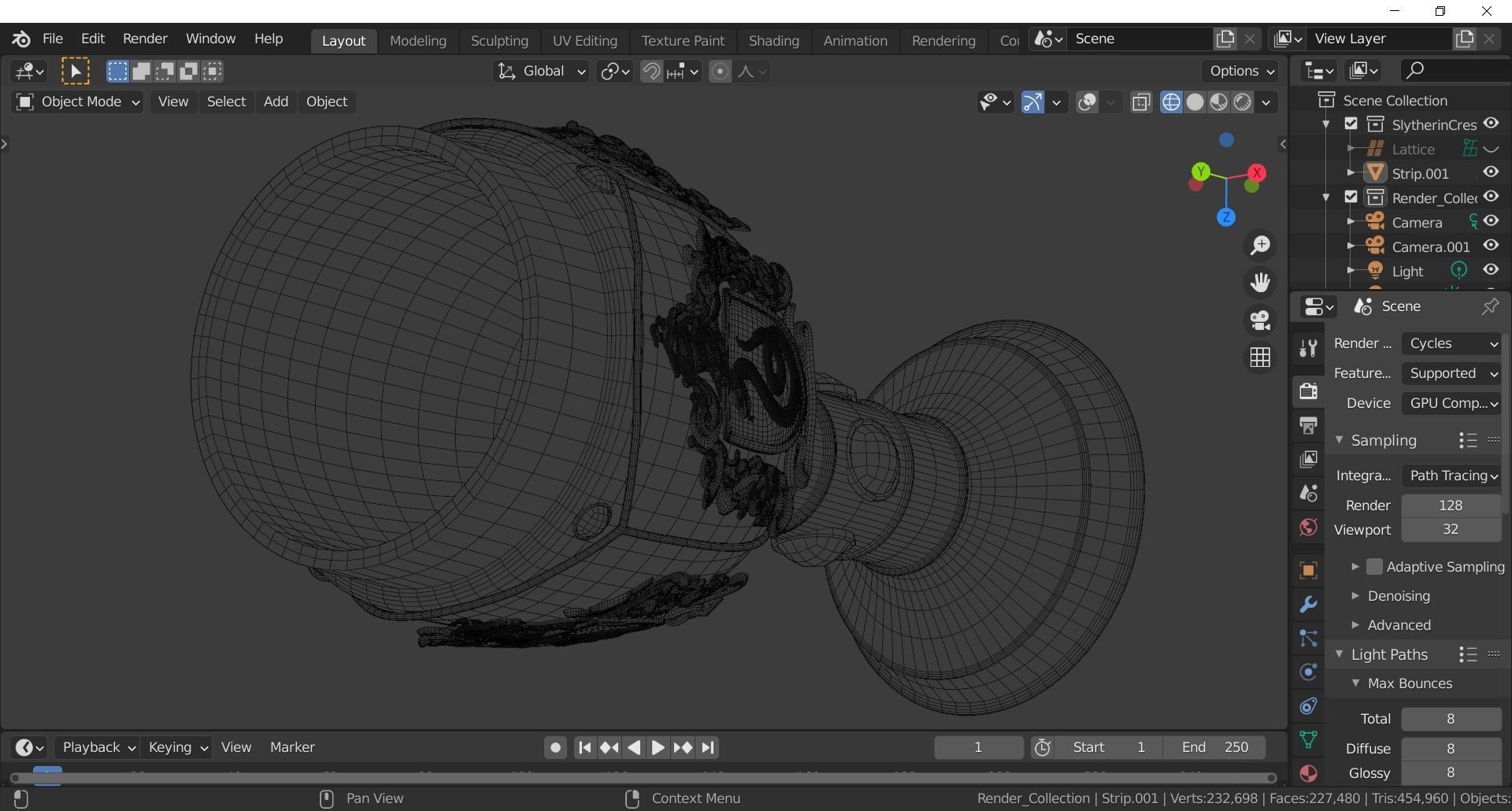Screen dimensions: 1512x811
Task: Open Output properties tab
Action: tap(1309, 425)
